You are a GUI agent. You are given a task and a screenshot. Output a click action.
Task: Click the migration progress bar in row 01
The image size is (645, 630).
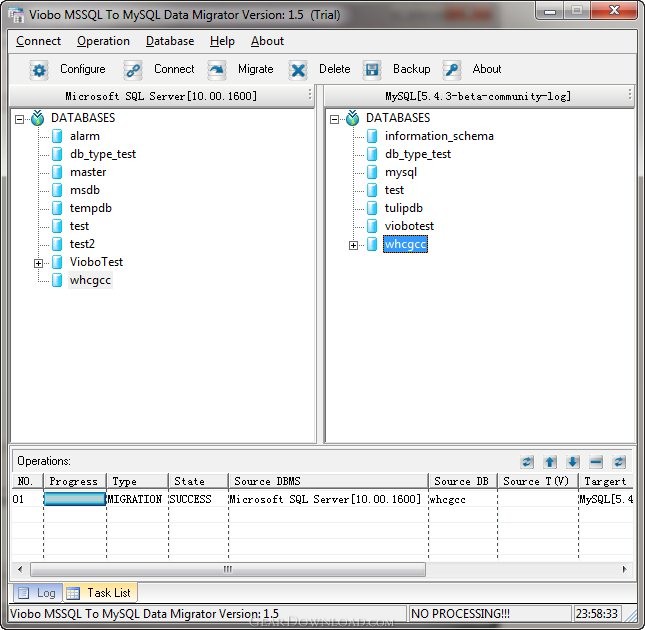[74, 499]
